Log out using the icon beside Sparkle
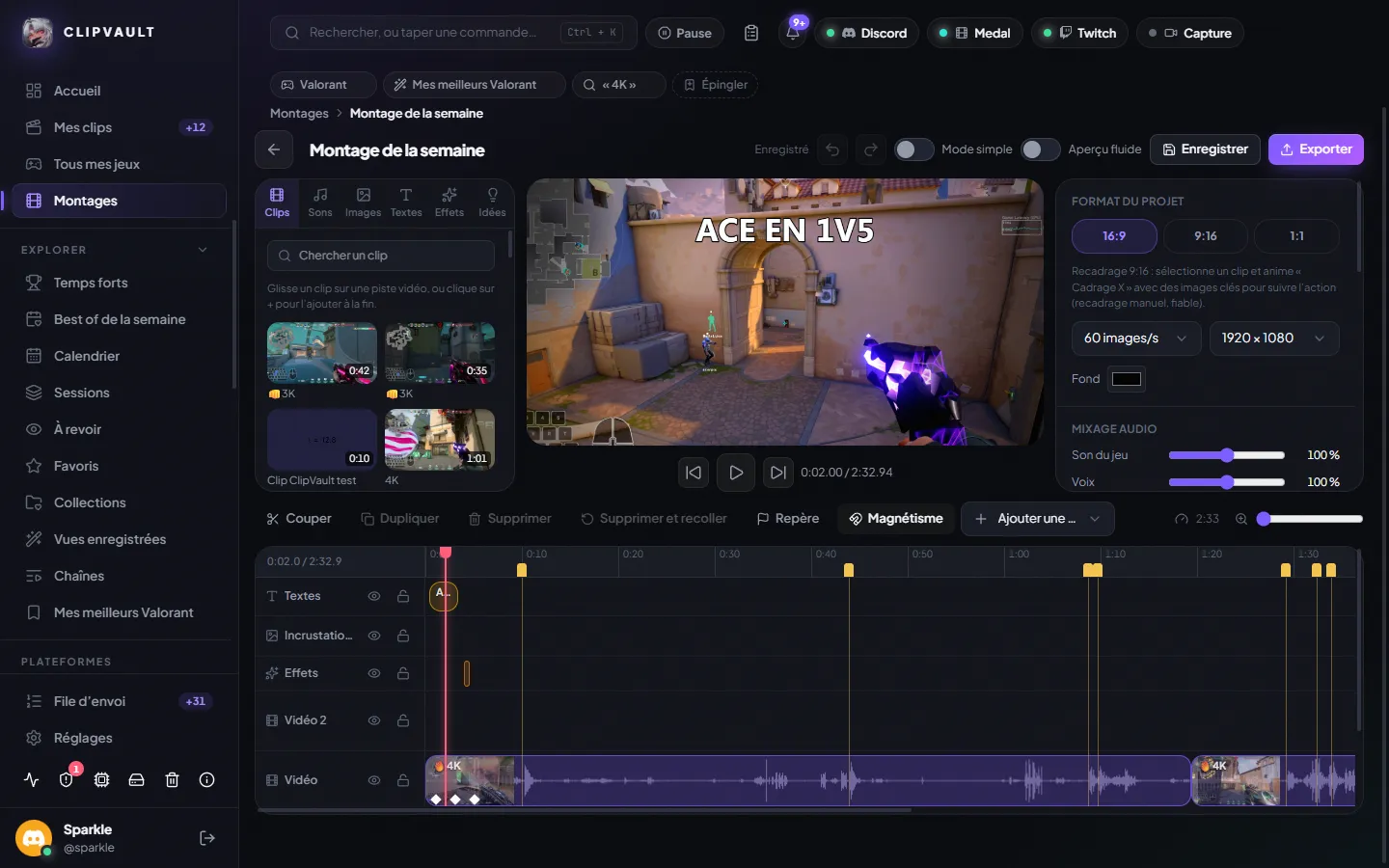The image size is (1389, 868). 207,838
